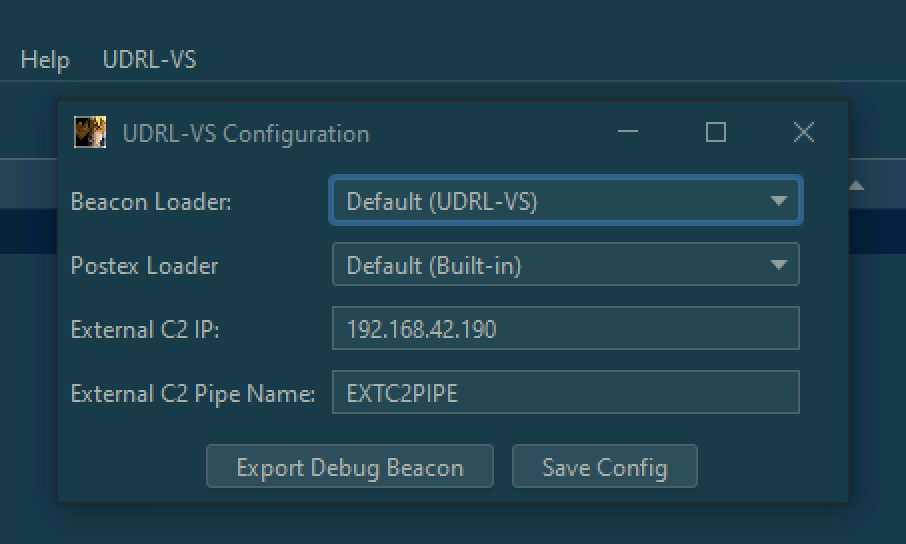Open the Help menu

pos(45,60)
